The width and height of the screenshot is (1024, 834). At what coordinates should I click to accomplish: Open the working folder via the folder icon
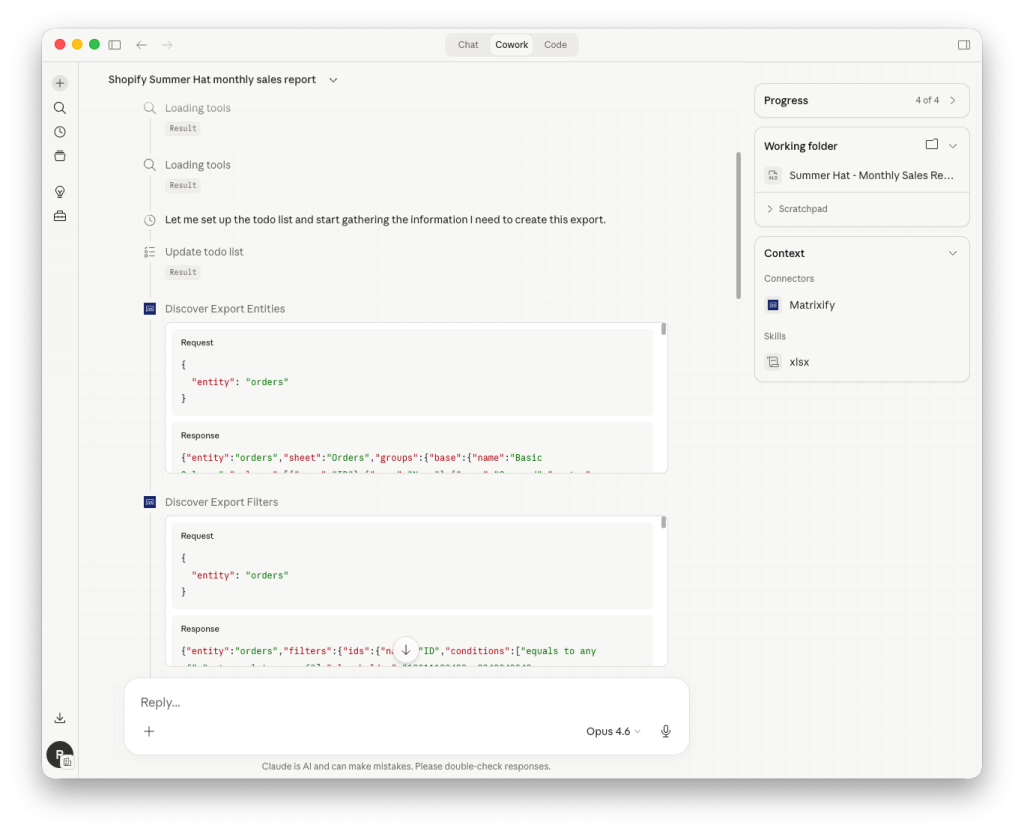tap(932, 145)
